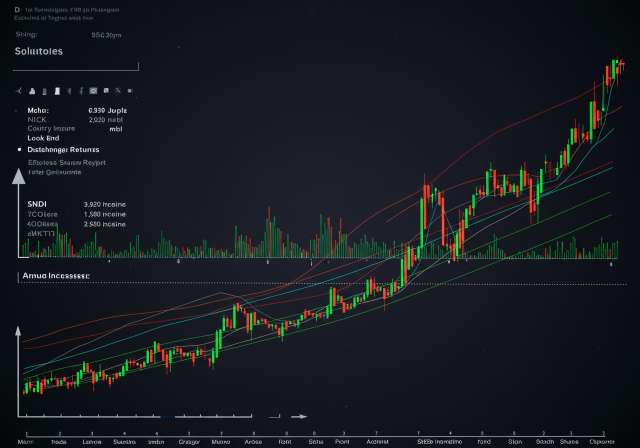
Task: Toggle the bullet beside 'Distehonger Returns'
Action: pos(19,149)
